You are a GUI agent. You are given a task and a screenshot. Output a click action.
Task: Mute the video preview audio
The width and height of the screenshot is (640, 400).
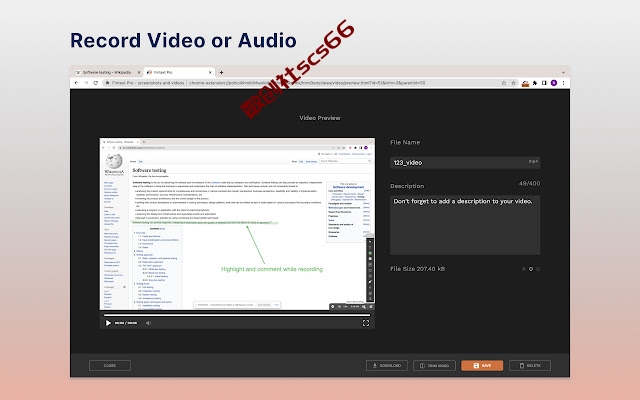click(149, 323)
